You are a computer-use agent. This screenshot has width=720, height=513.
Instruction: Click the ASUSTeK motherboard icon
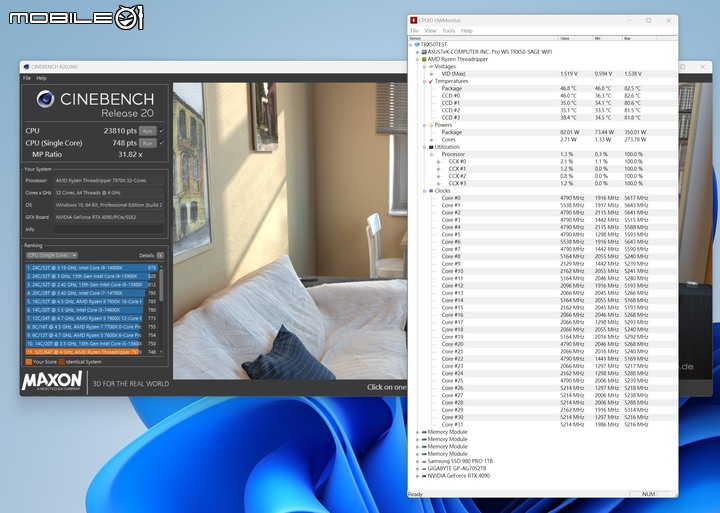[x=424, y=52]
